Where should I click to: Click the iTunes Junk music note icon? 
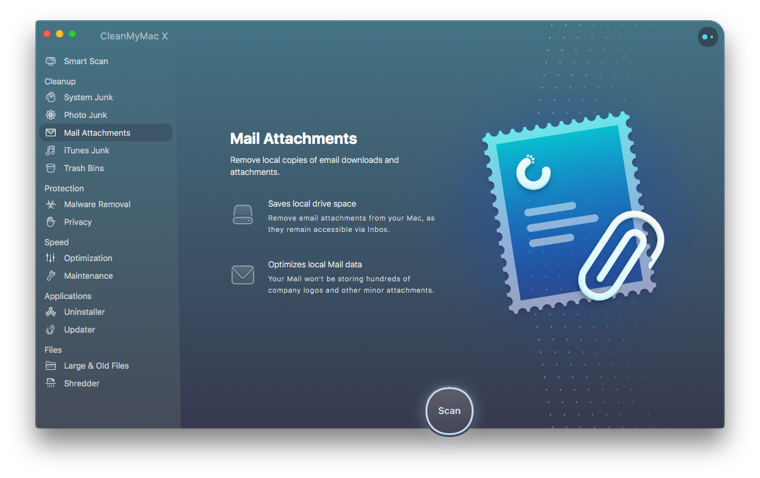click(x=50, y=150)
